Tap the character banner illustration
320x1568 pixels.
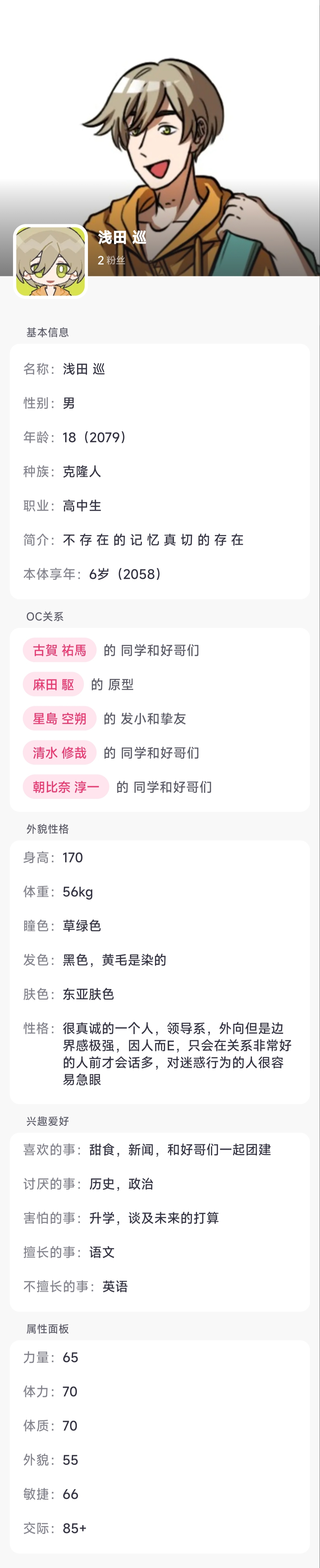click(160, 138)
